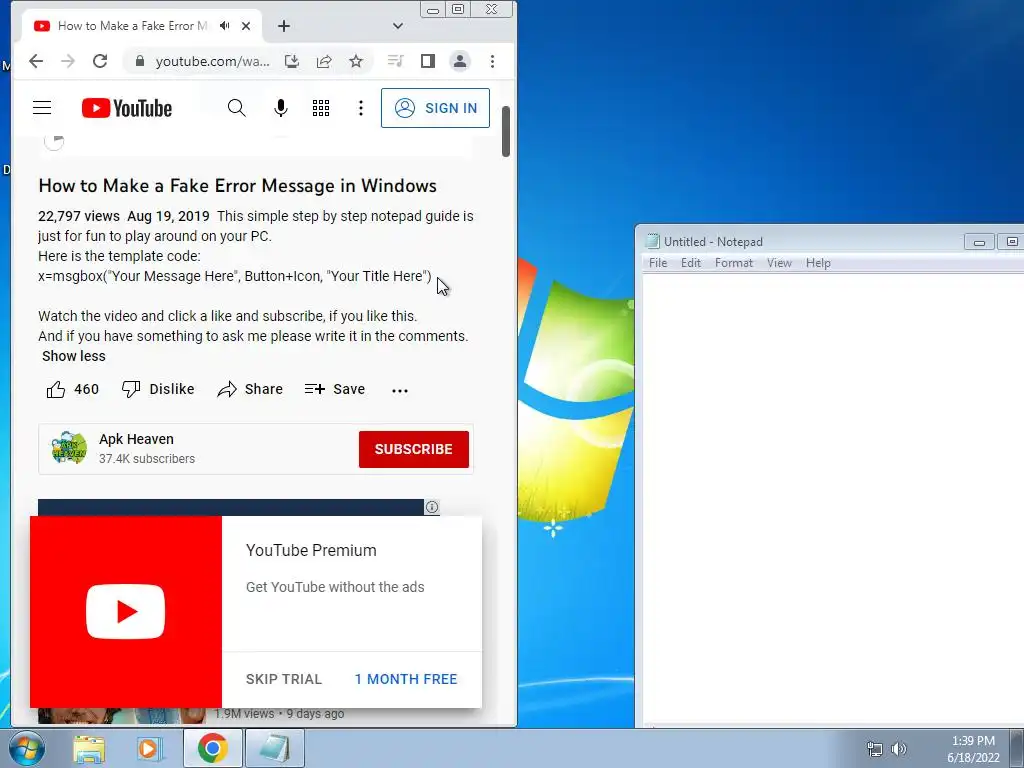Open the Apk Heaven channel avatar
Image resolution: width=1024 pixels, height=768 pixels.
69,448
